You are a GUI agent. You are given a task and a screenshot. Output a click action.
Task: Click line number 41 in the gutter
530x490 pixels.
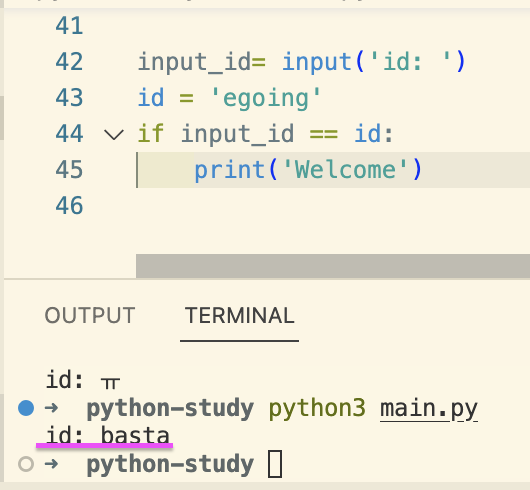69,26
